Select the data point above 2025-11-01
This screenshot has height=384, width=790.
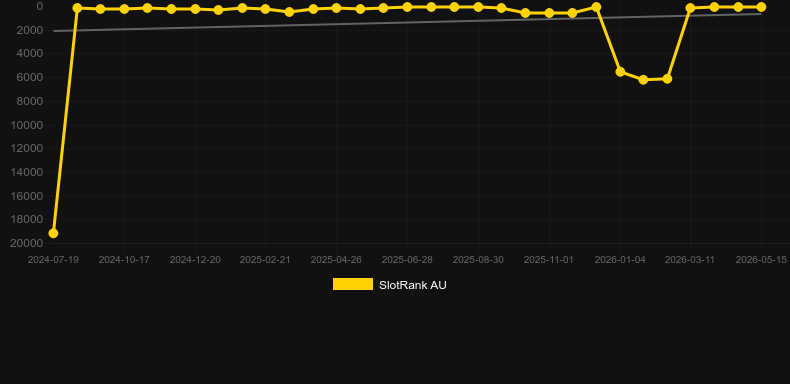pyautogui.click(x=549, y=13)
